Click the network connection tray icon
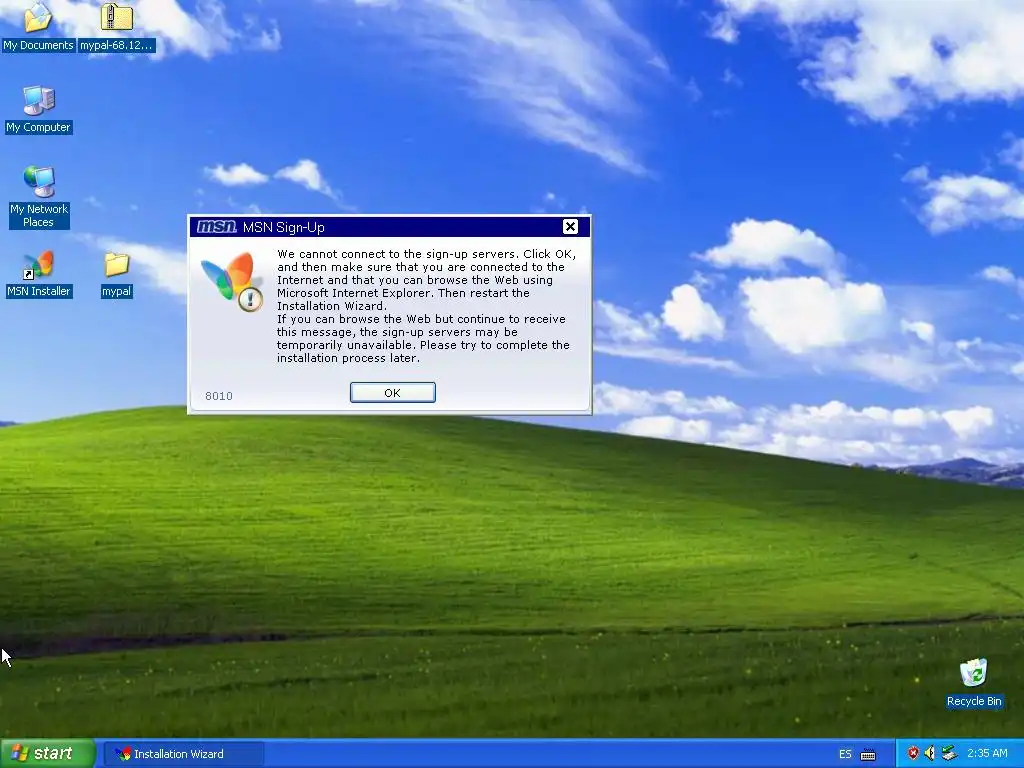 (949, 754)
